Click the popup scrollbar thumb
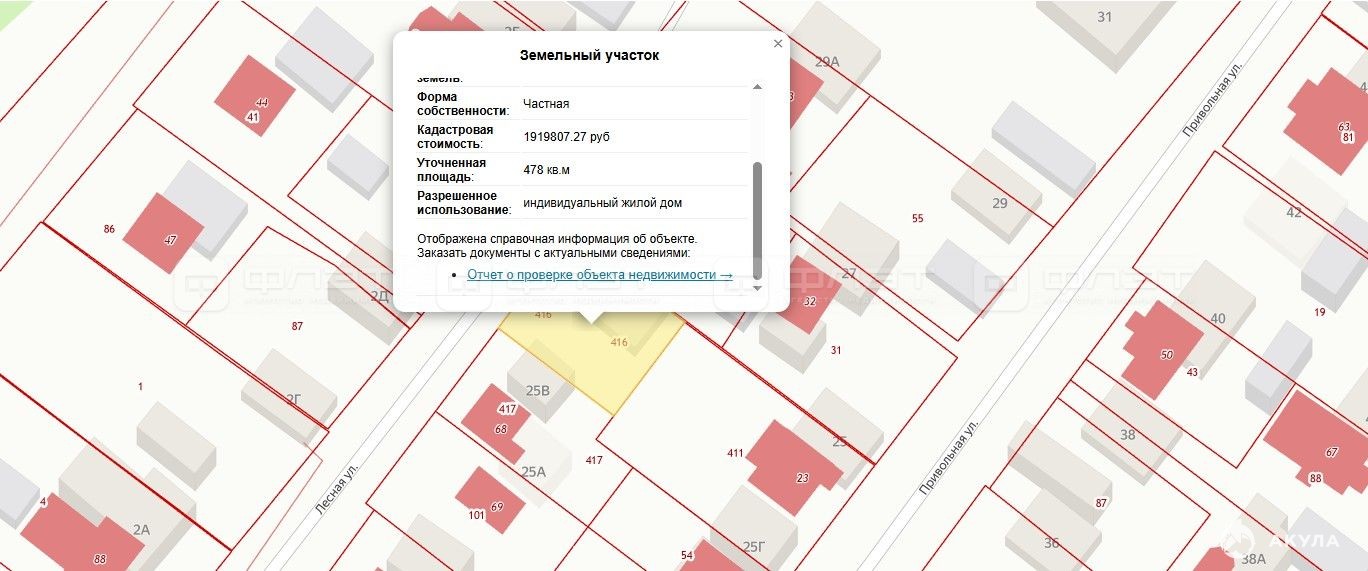This screenshot has width=1368, height=571. 757,220
